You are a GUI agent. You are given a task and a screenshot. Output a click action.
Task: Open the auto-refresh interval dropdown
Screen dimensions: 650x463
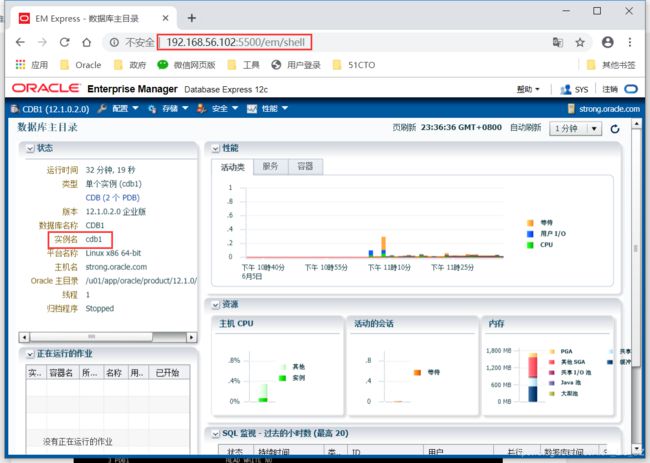tap(575, 128)
